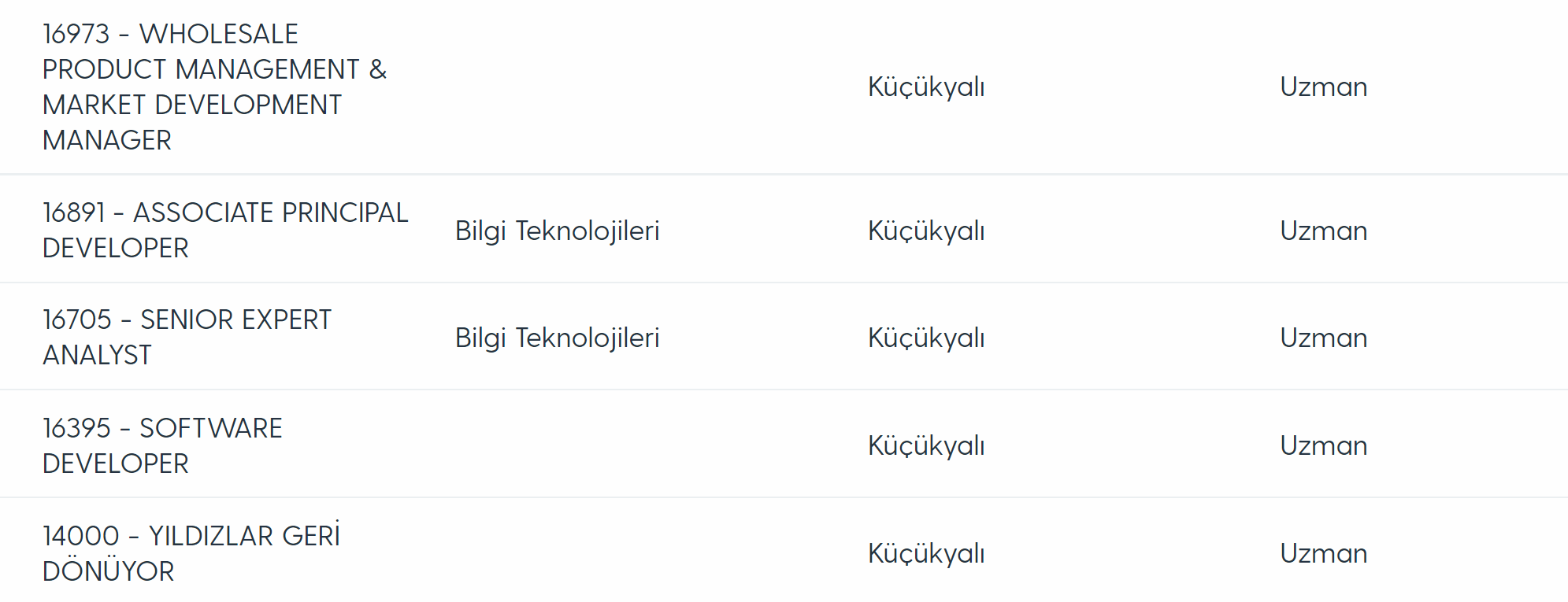Click Küçükyalı location in the 16705 row
Viewport: 1568px width, 602px height.
(926, 338)
